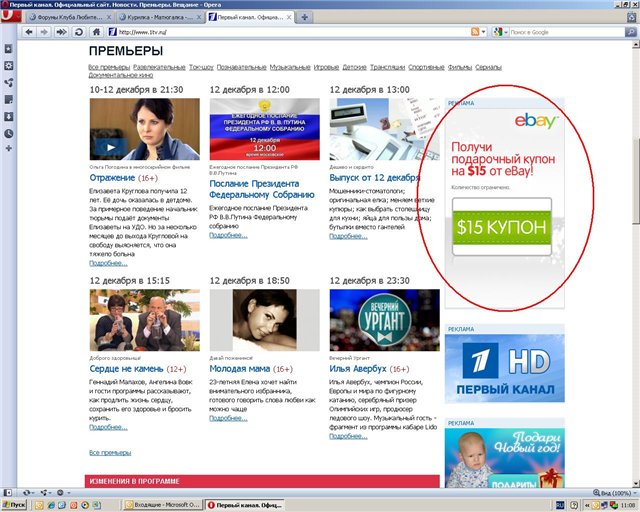The height and width of the screenshot is (512, 640).
Task: Open the Документальное кино link
Action: pos(121,76)
